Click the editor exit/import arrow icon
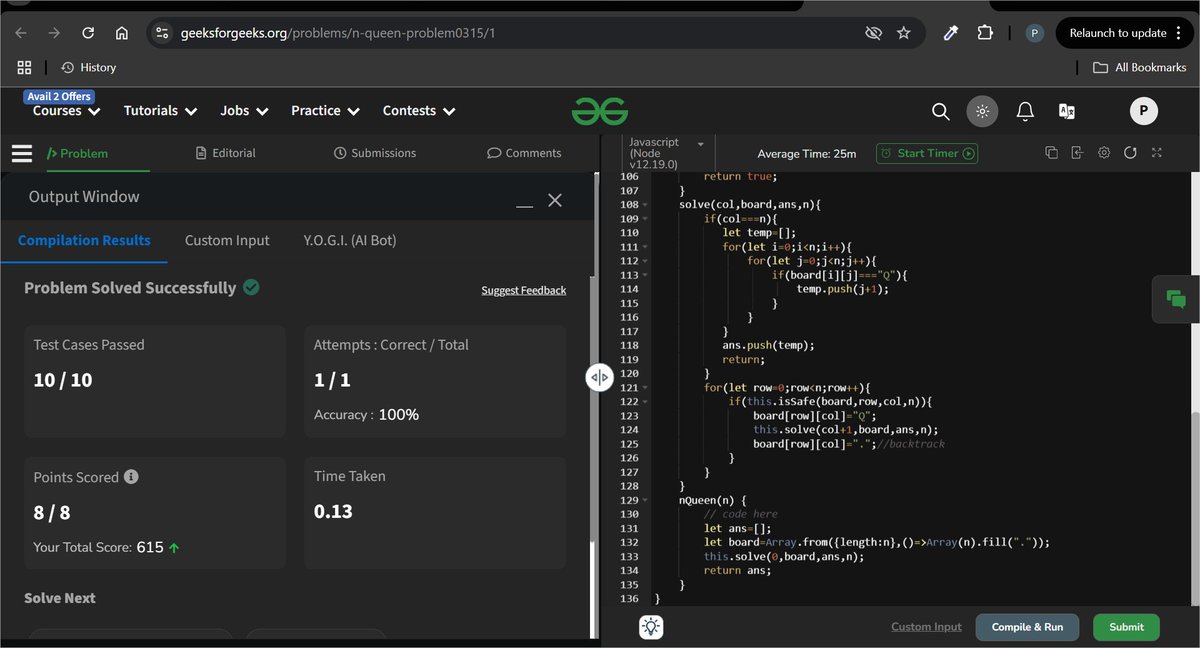The width and height of the screenshot is (1200, 648). point(1077,153)
